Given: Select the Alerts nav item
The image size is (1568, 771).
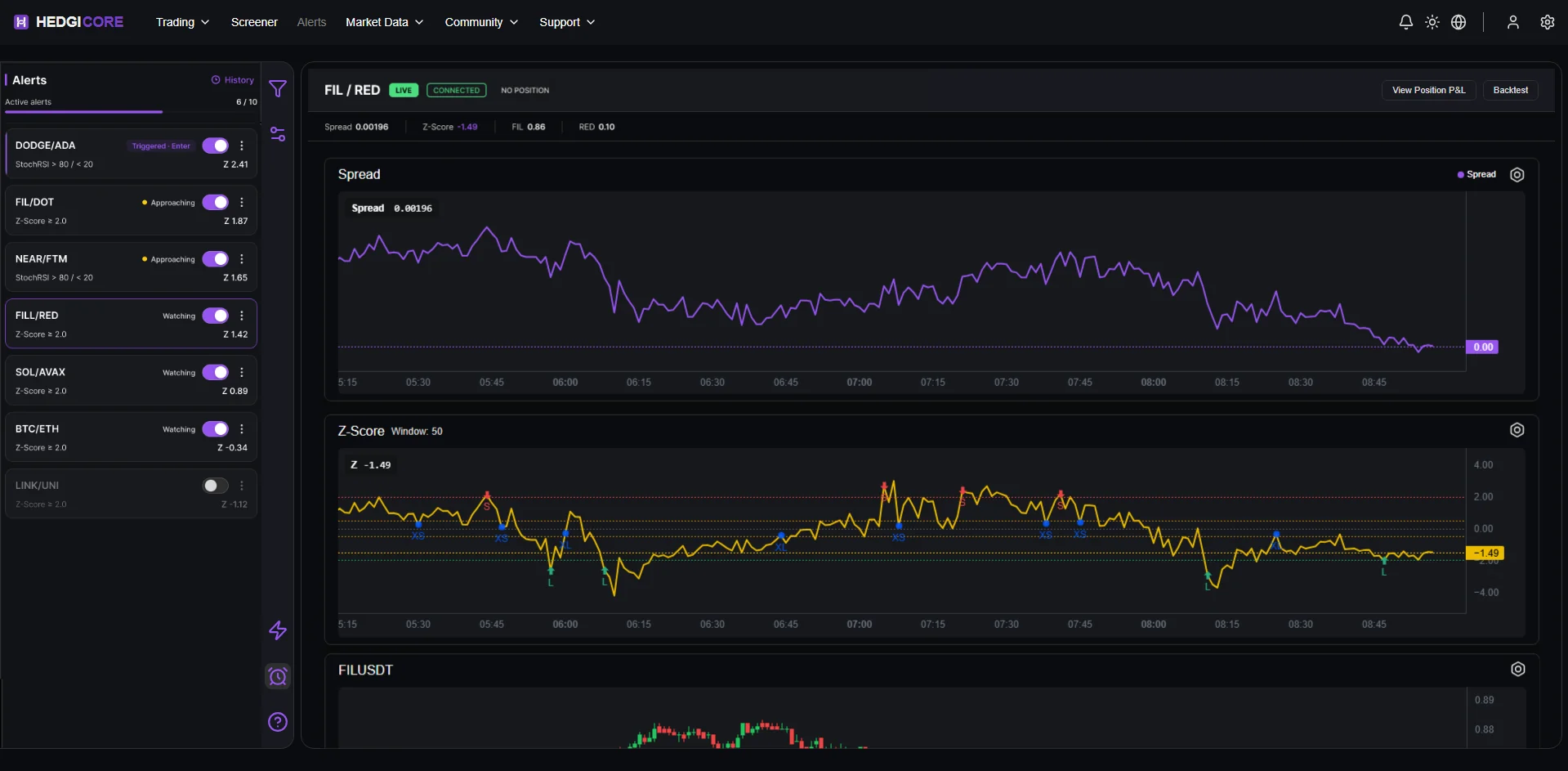Looking at the screenshot, I should pos(311,22).
